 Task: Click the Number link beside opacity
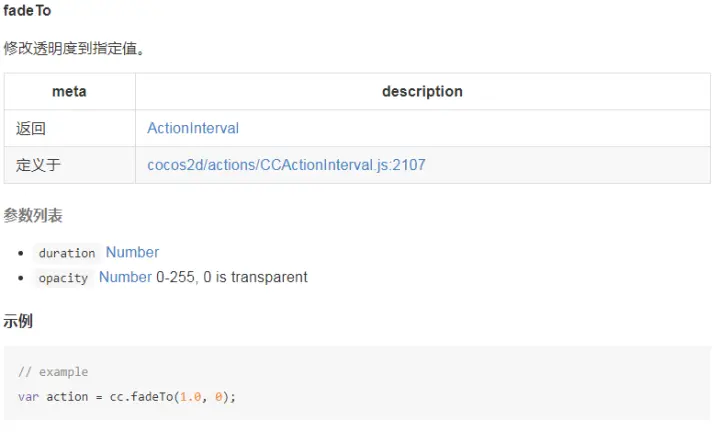(125, 277)
